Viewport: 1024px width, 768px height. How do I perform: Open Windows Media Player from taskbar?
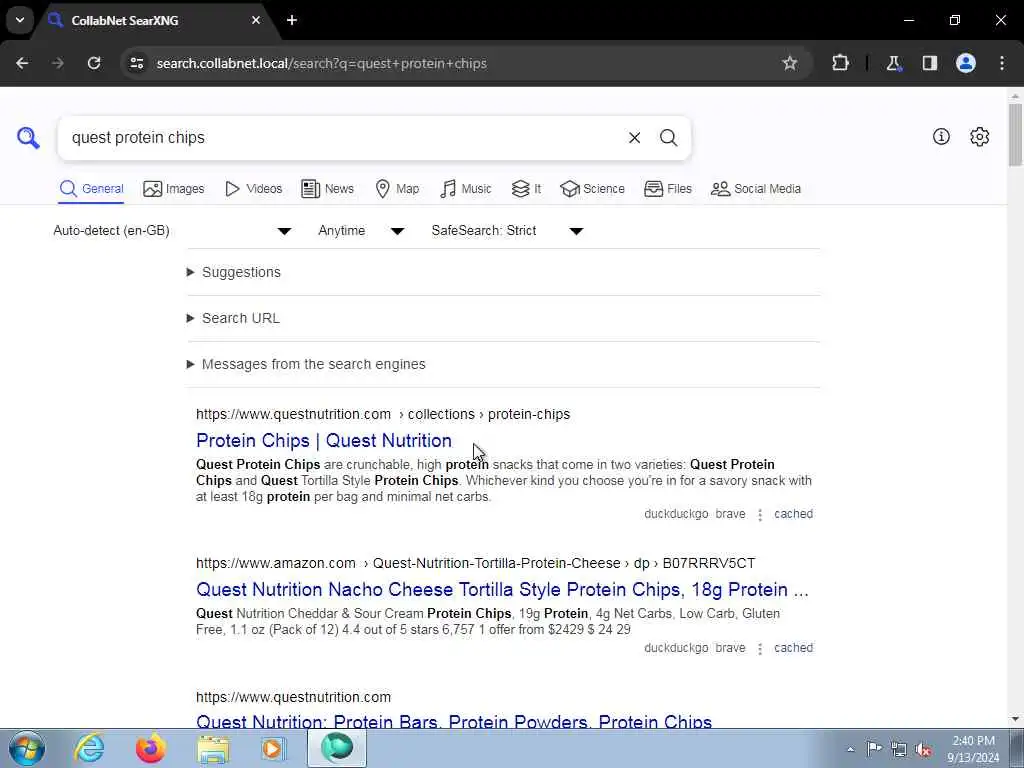tap(273, 748)
